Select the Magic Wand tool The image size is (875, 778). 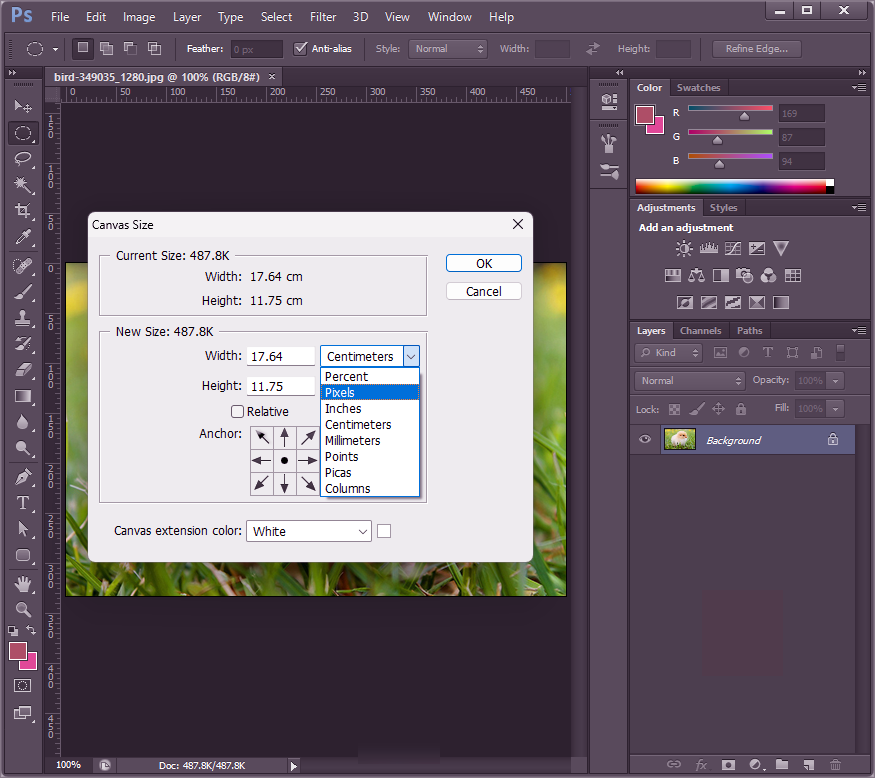click(x=22, y=185)
